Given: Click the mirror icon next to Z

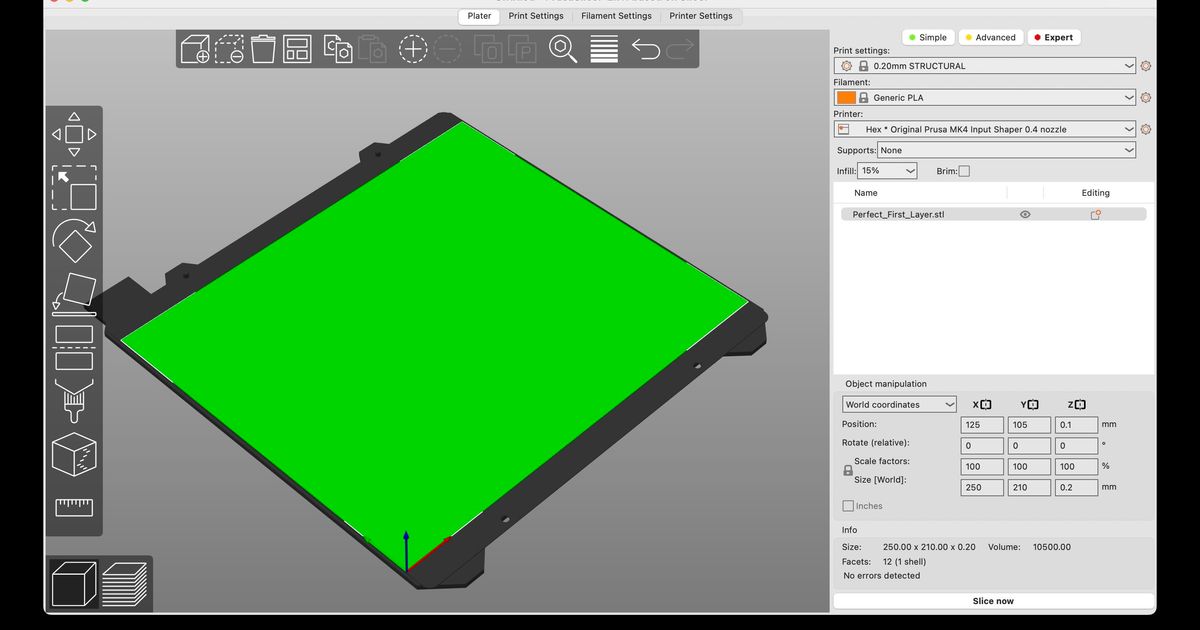Looking at the screenshot, I should point(1080,405).
